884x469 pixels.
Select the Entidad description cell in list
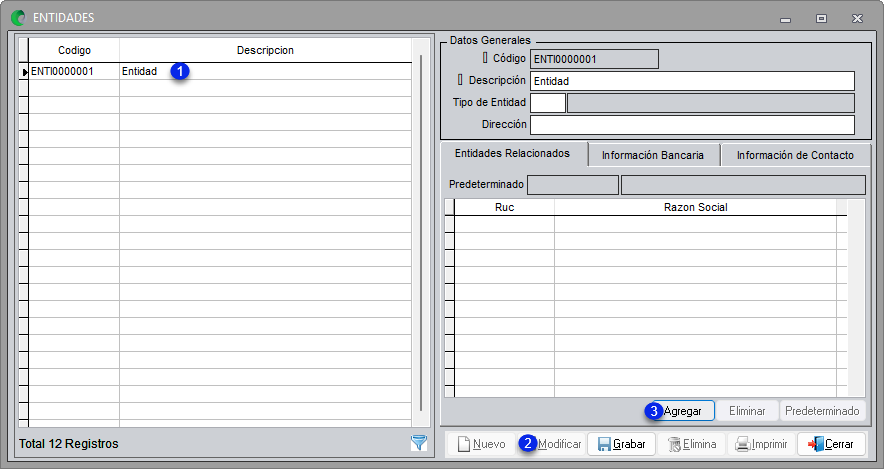pyautogui.click(x=266, y=72)
